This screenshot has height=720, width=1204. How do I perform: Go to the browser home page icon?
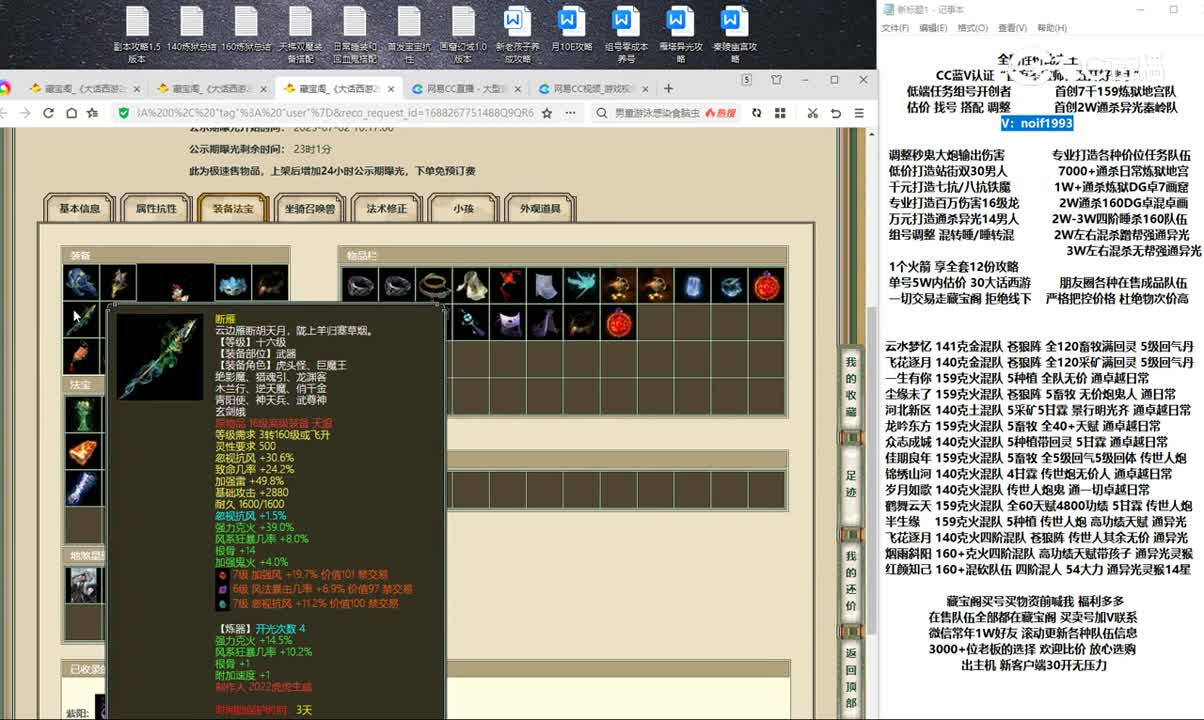[71, 113]
